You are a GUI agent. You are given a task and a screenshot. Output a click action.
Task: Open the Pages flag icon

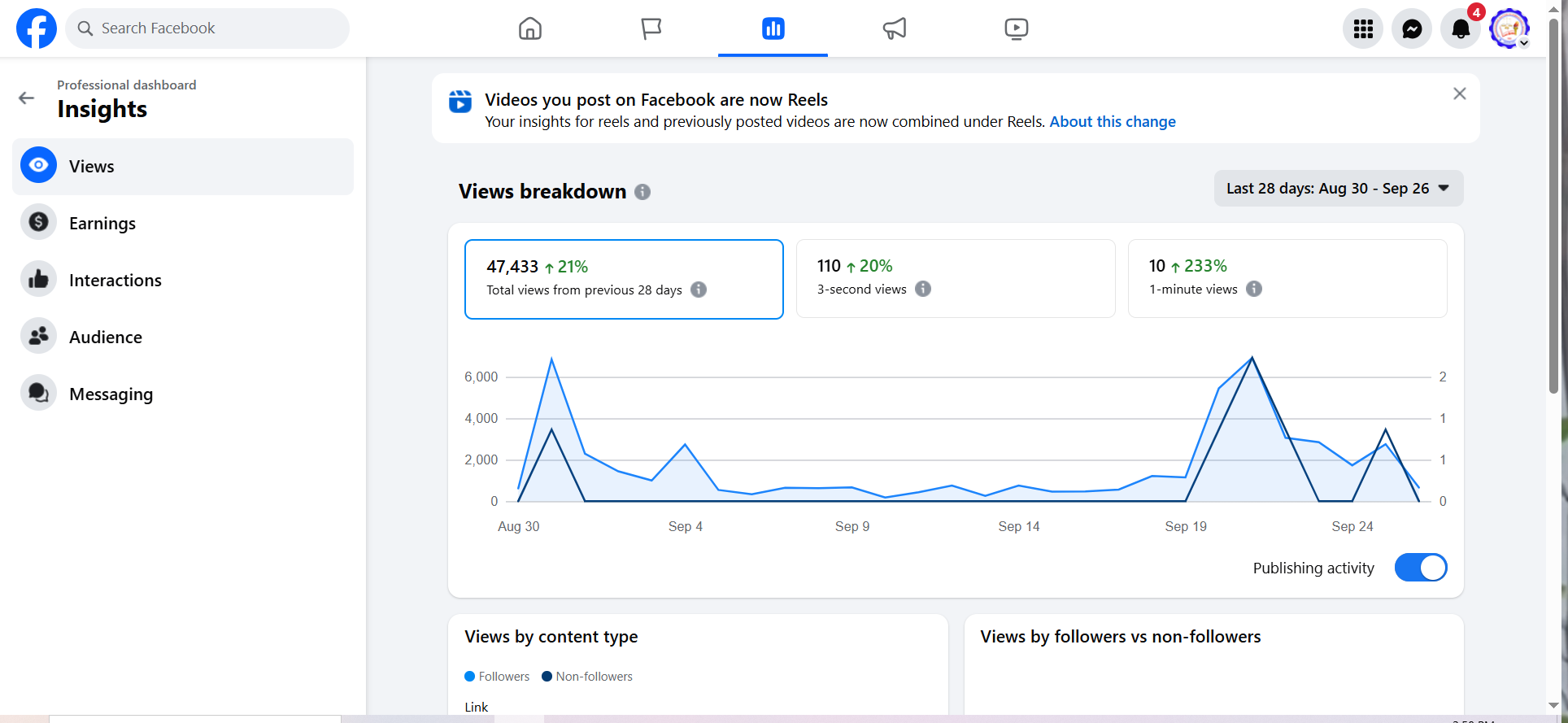pos(651,28)
